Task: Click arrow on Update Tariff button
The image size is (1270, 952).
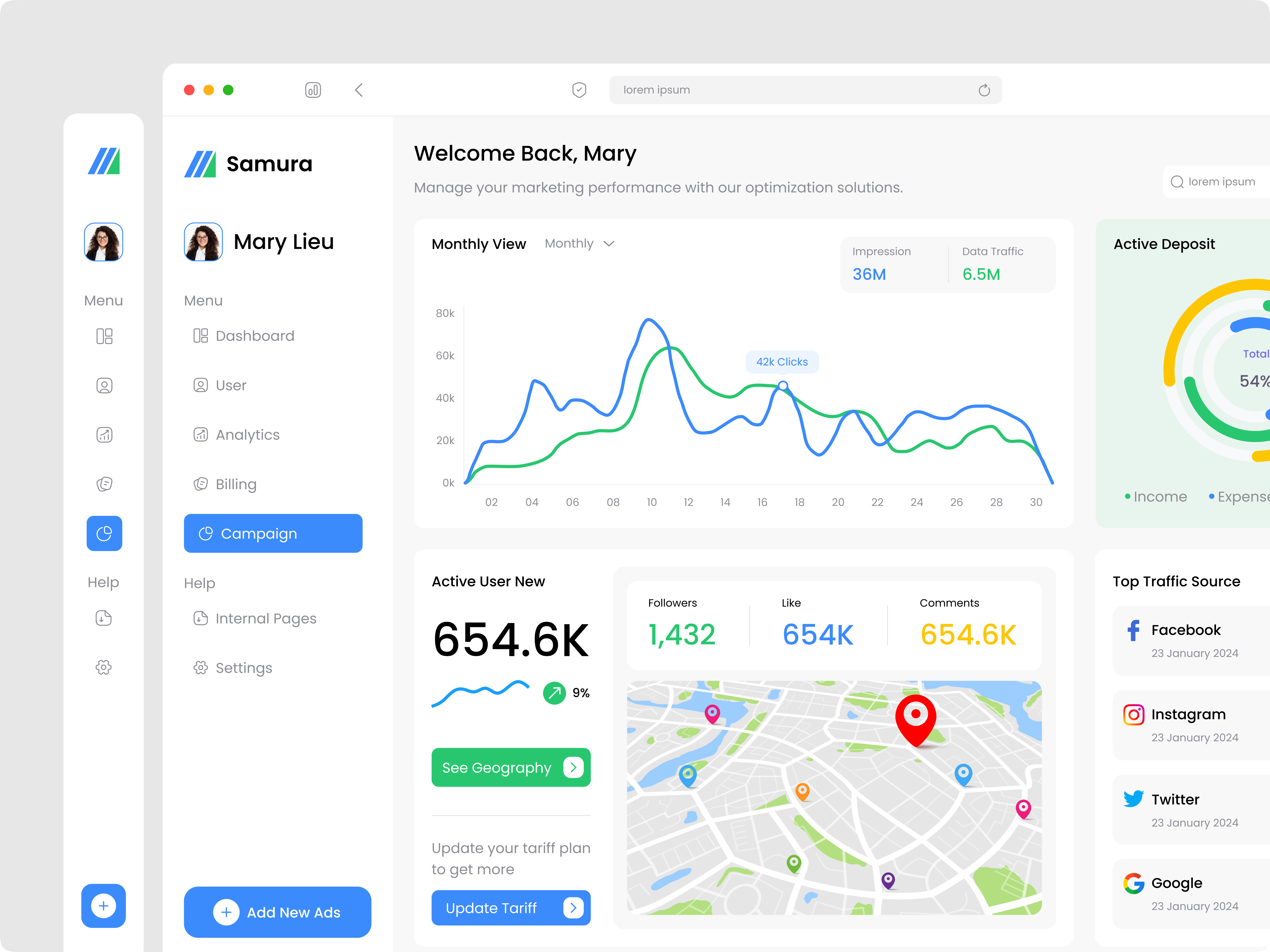Action: (573, 907)
